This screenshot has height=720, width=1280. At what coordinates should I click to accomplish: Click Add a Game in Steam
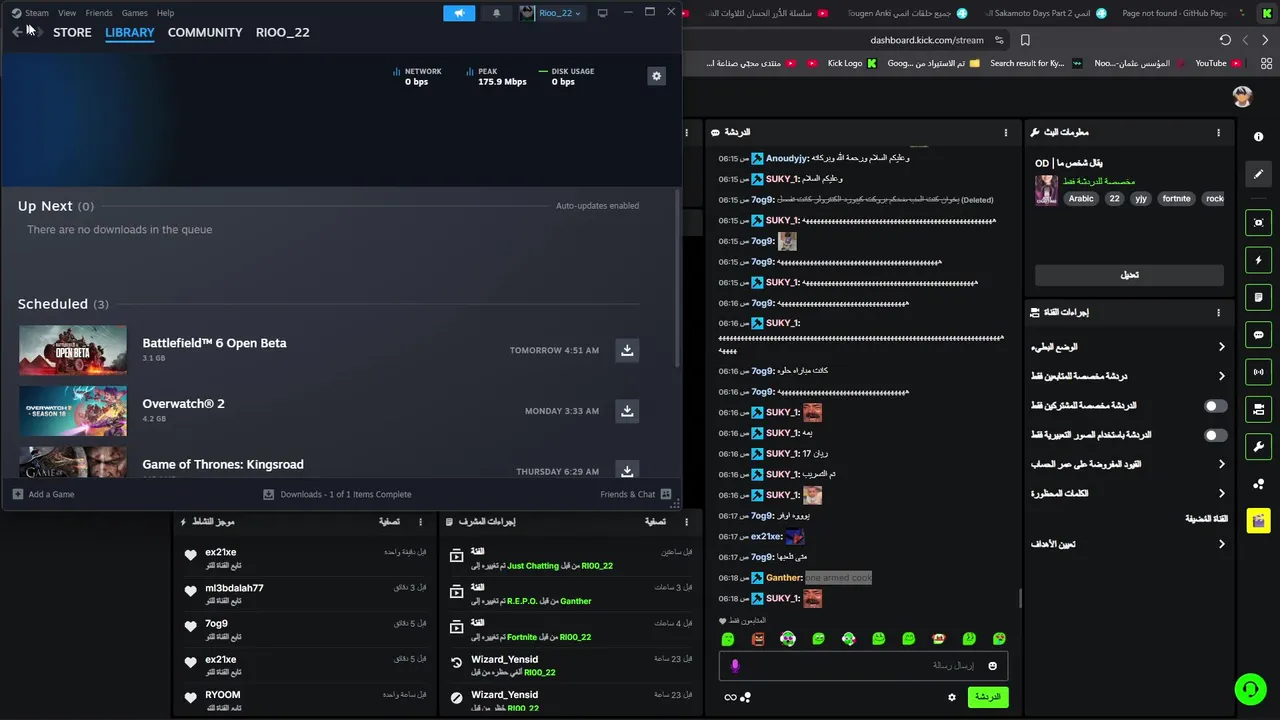coord(44,494)
